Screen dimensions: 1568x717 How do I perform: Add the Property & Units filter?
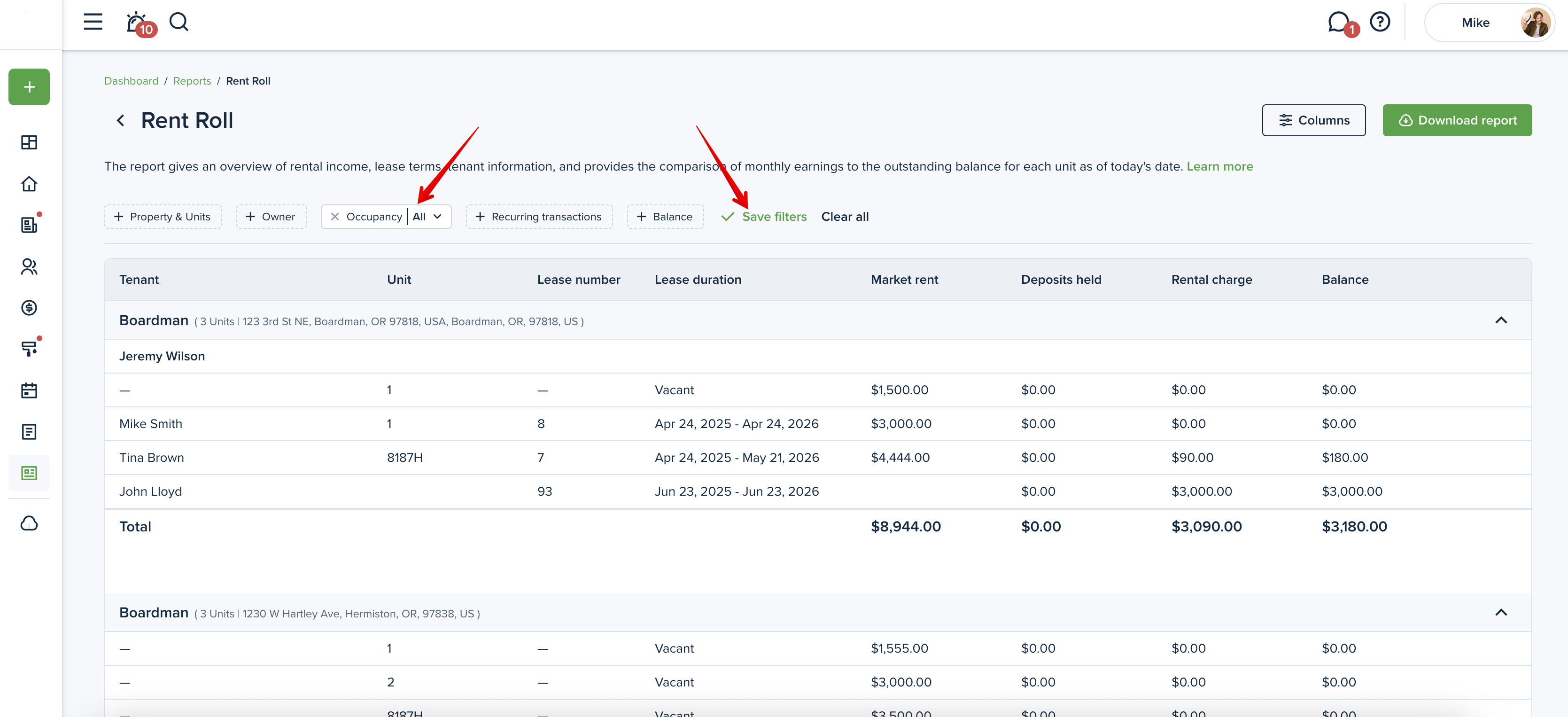163,217
